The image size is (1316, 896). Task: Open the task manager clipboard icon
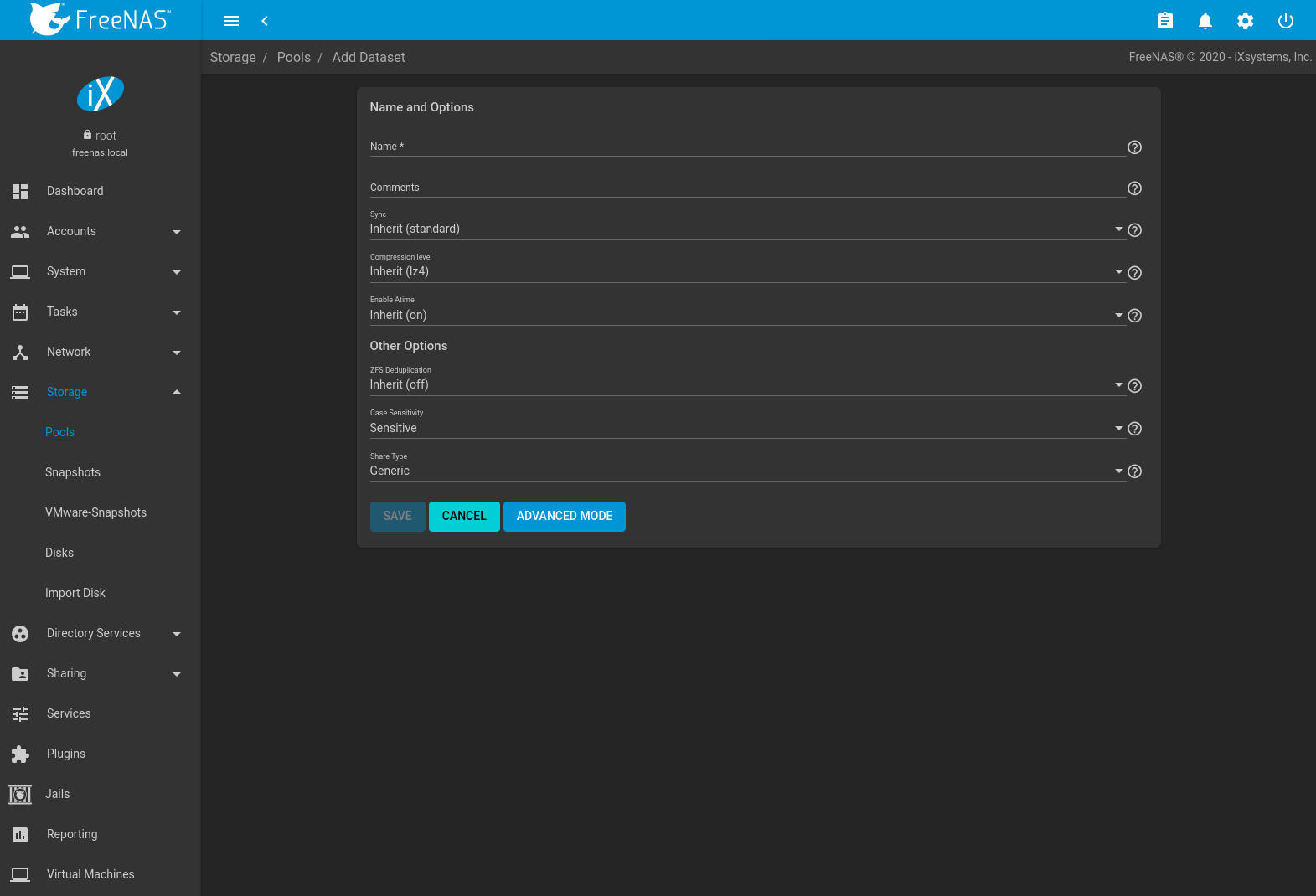(x=1164, y=21)
